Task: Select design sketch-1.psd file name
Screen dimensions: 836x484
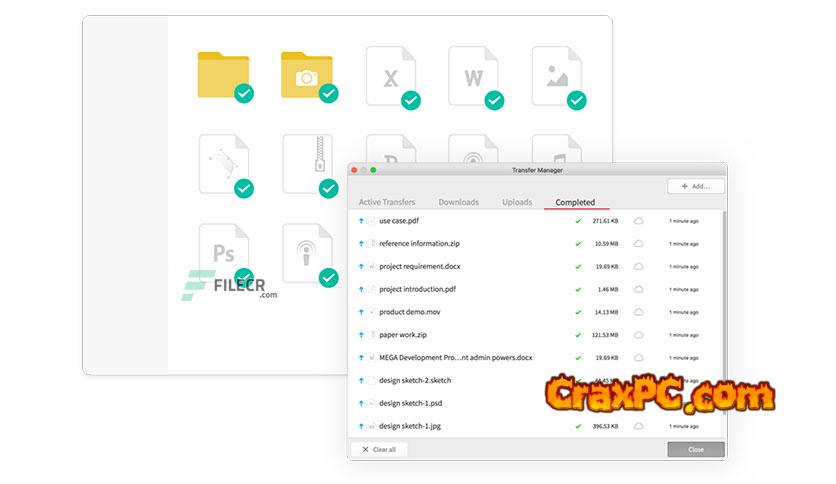Action: 411,404
